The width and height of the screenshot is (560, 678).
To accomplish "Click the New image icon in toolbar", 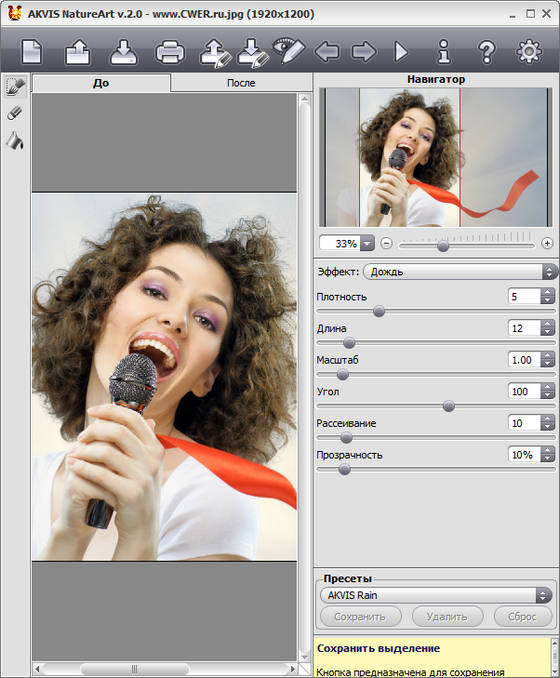I will [32, 52].
